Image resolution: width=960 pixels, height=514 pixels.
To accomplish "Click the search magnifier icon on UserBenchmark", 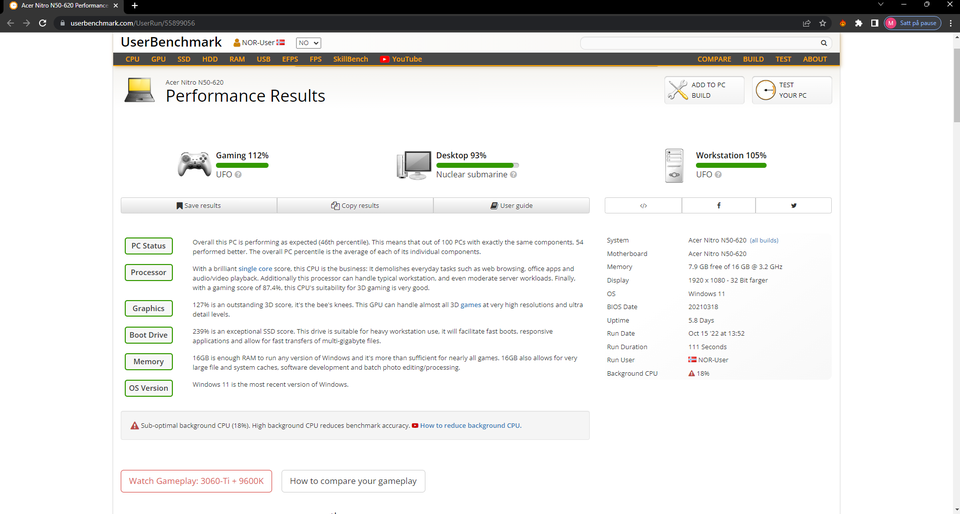I will pyautogui.click(x=823, y=43).
